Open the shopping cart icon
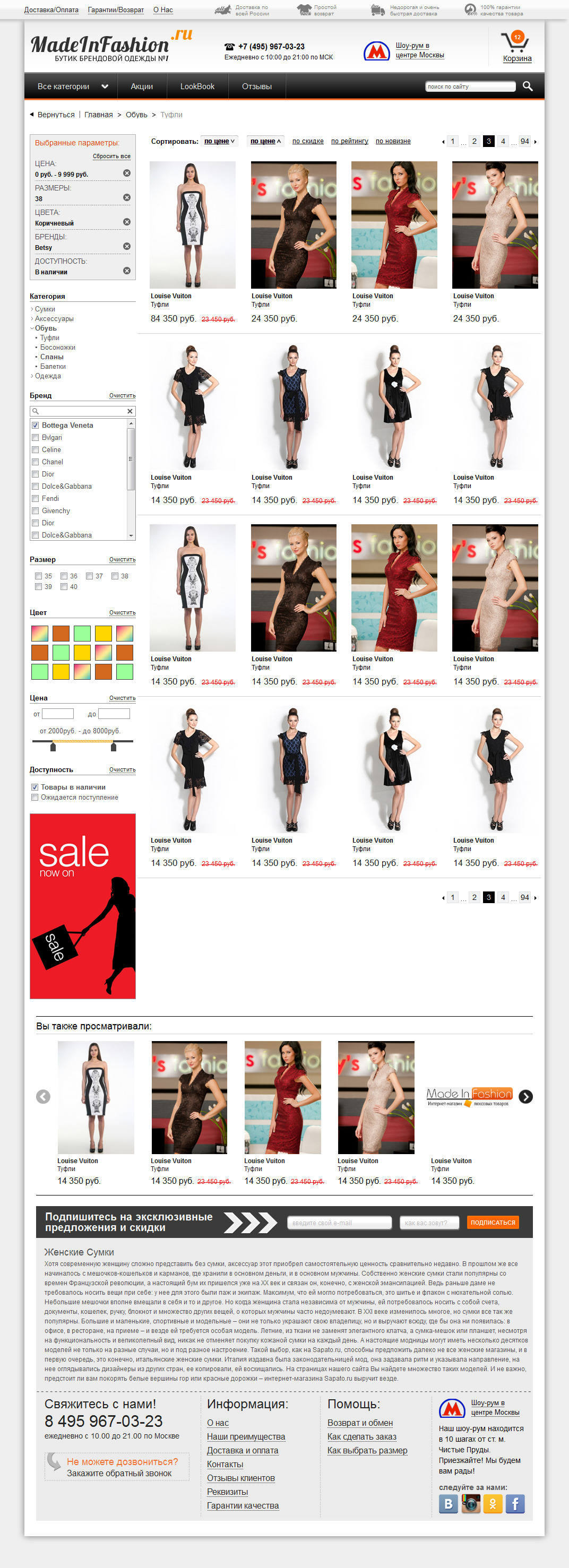This screenshot has width=569, height=1568. tap(515, 42)
